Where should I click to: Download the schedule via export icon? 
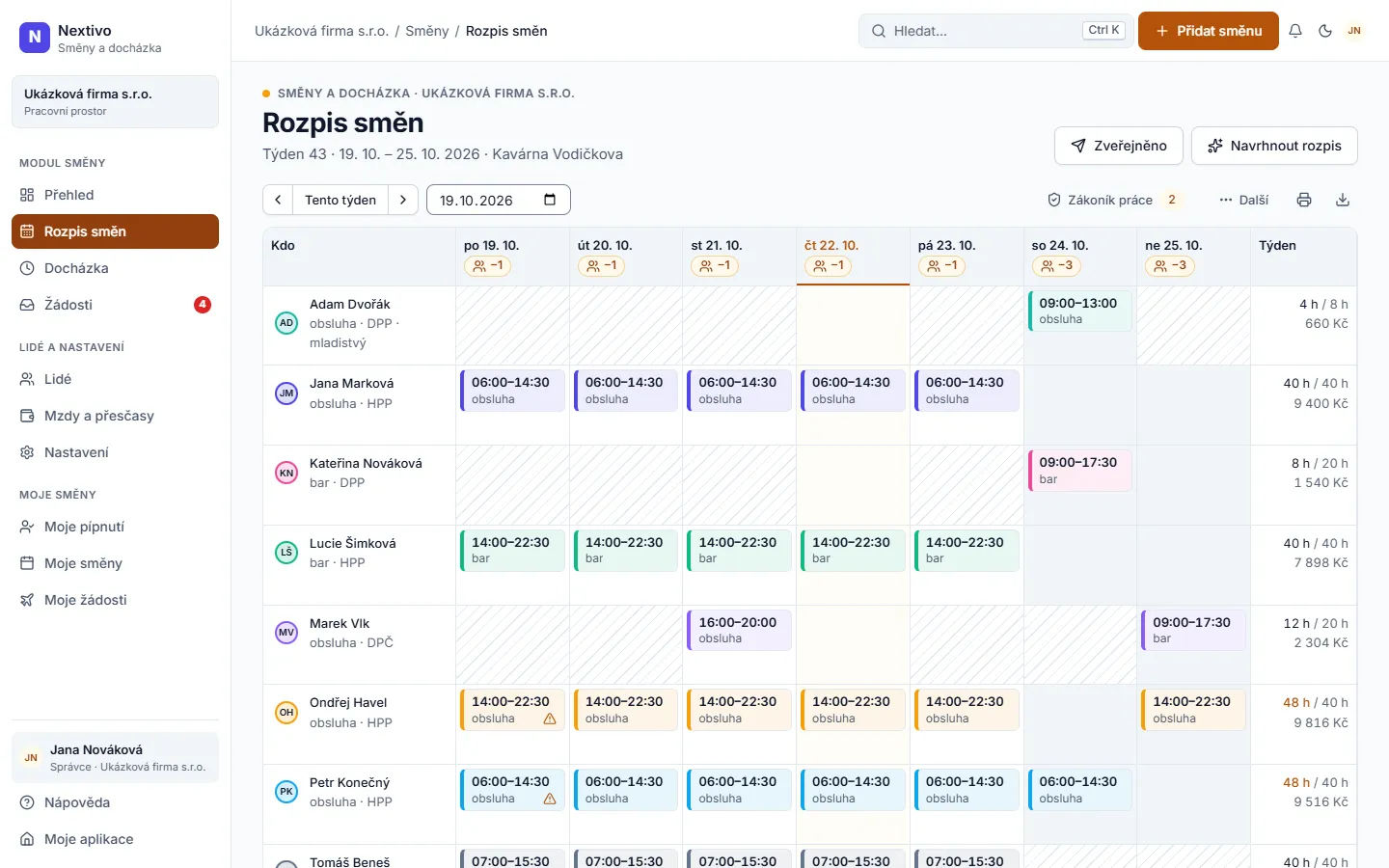pos(1343,200)
